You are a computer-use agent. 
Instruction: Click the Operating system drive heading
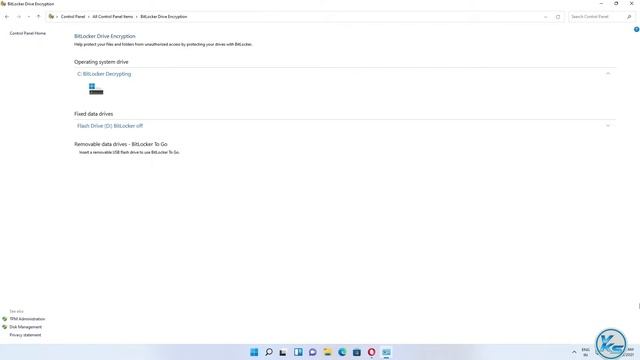[x=101, y=62]
